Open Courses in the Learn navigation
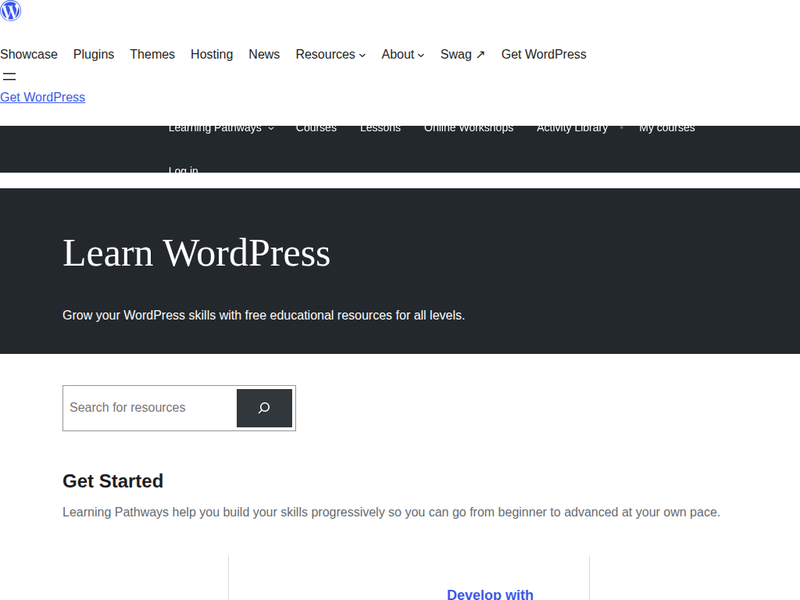Viewport: 800px width, 600px height. point(316,129)
